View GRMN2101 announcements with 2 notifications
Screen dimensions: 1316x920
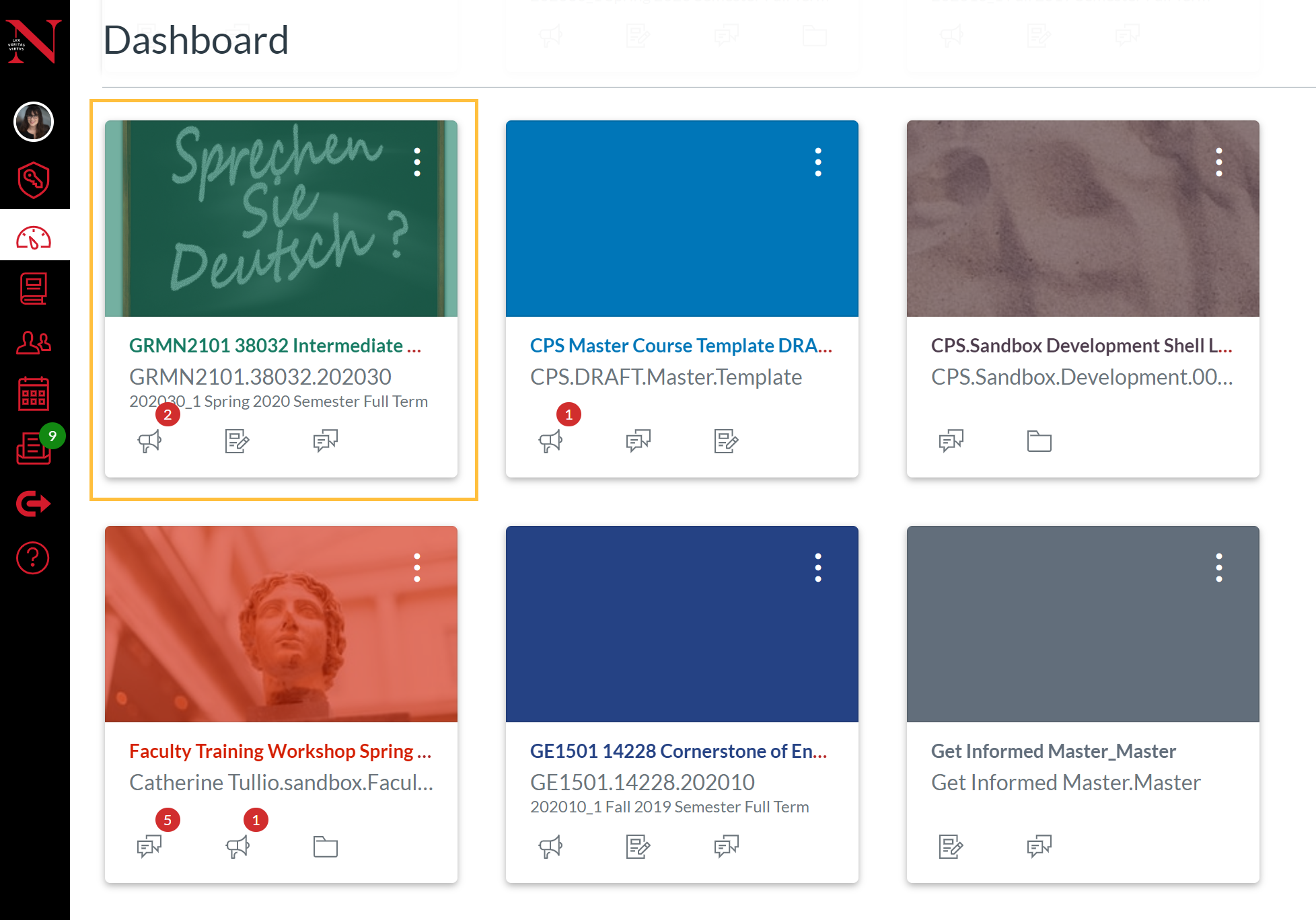[151, 440]
